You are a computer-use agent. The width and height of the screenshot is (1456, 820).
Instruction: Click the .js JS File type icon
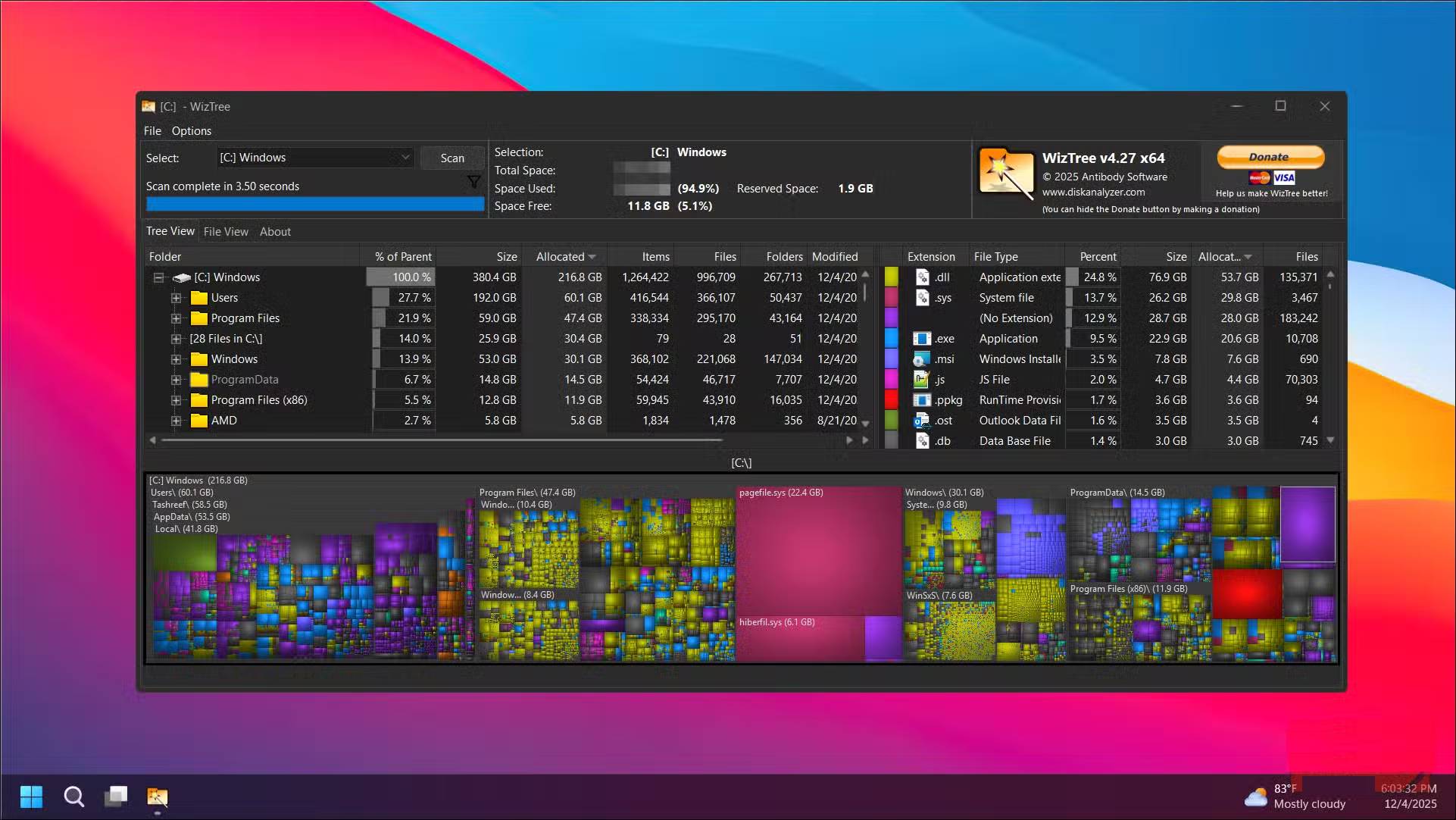point(923,379)
